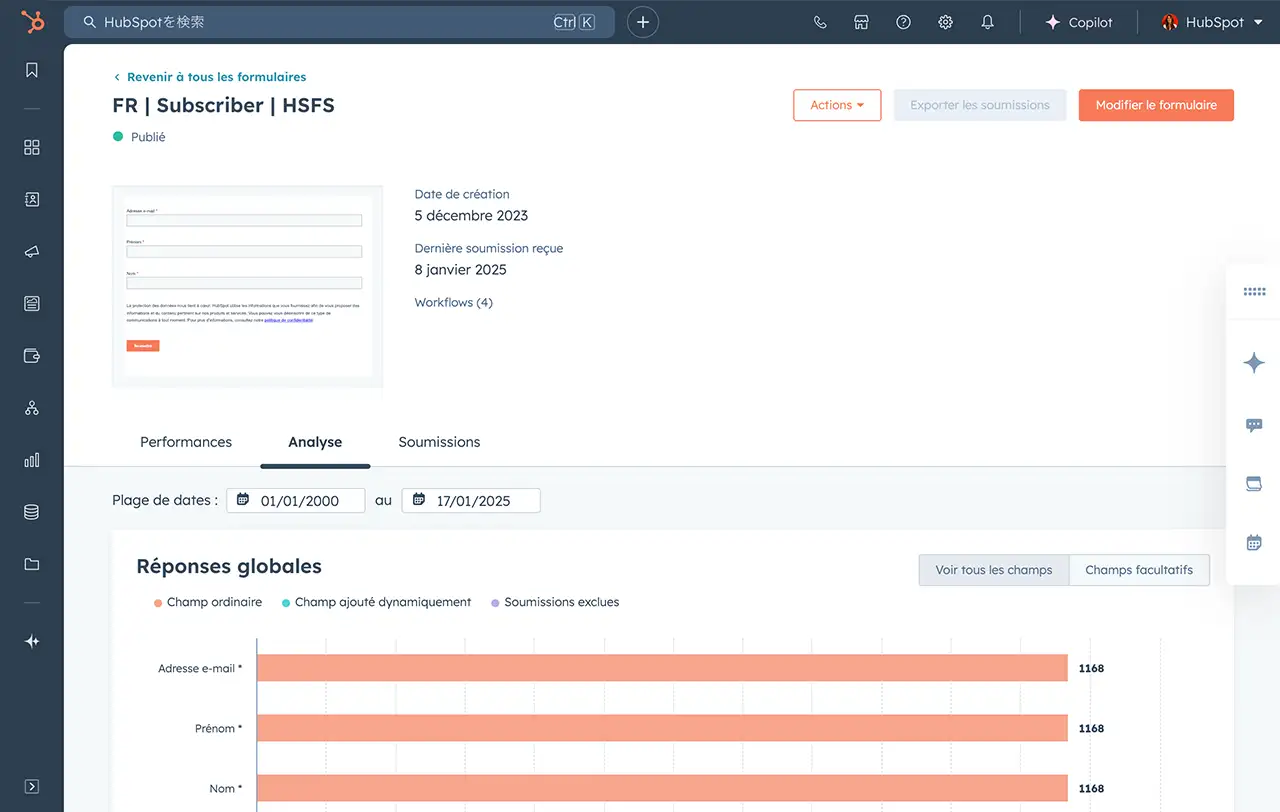
Task: Open the notifications bell
Action: point(987,22)
